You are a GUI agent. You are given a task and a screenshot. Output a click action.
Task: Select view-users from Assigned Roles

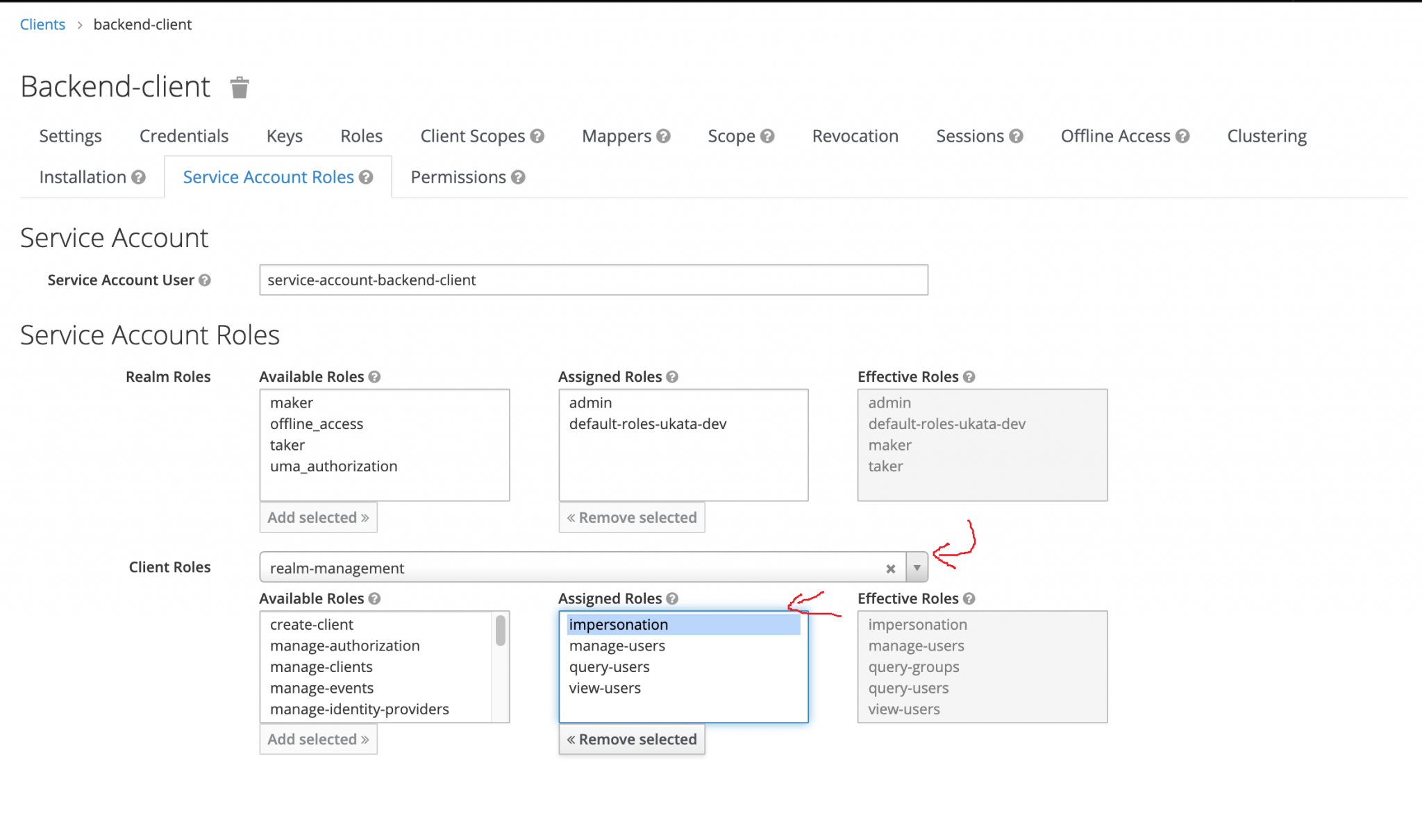605,688
